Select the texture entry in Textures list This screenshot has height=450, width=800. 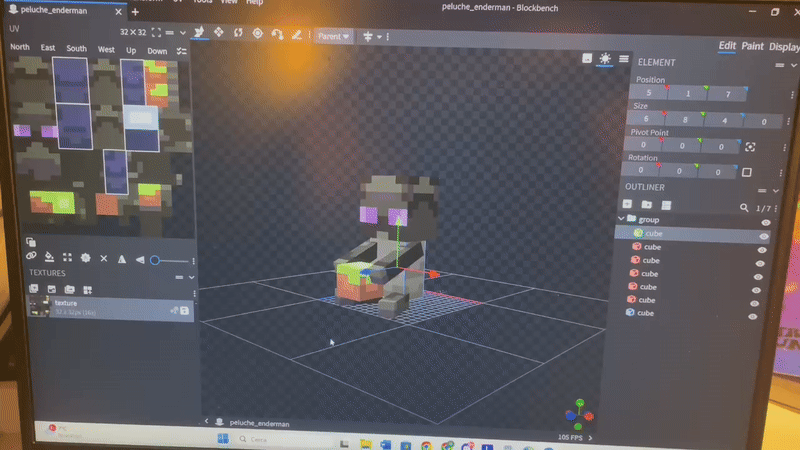110,308
